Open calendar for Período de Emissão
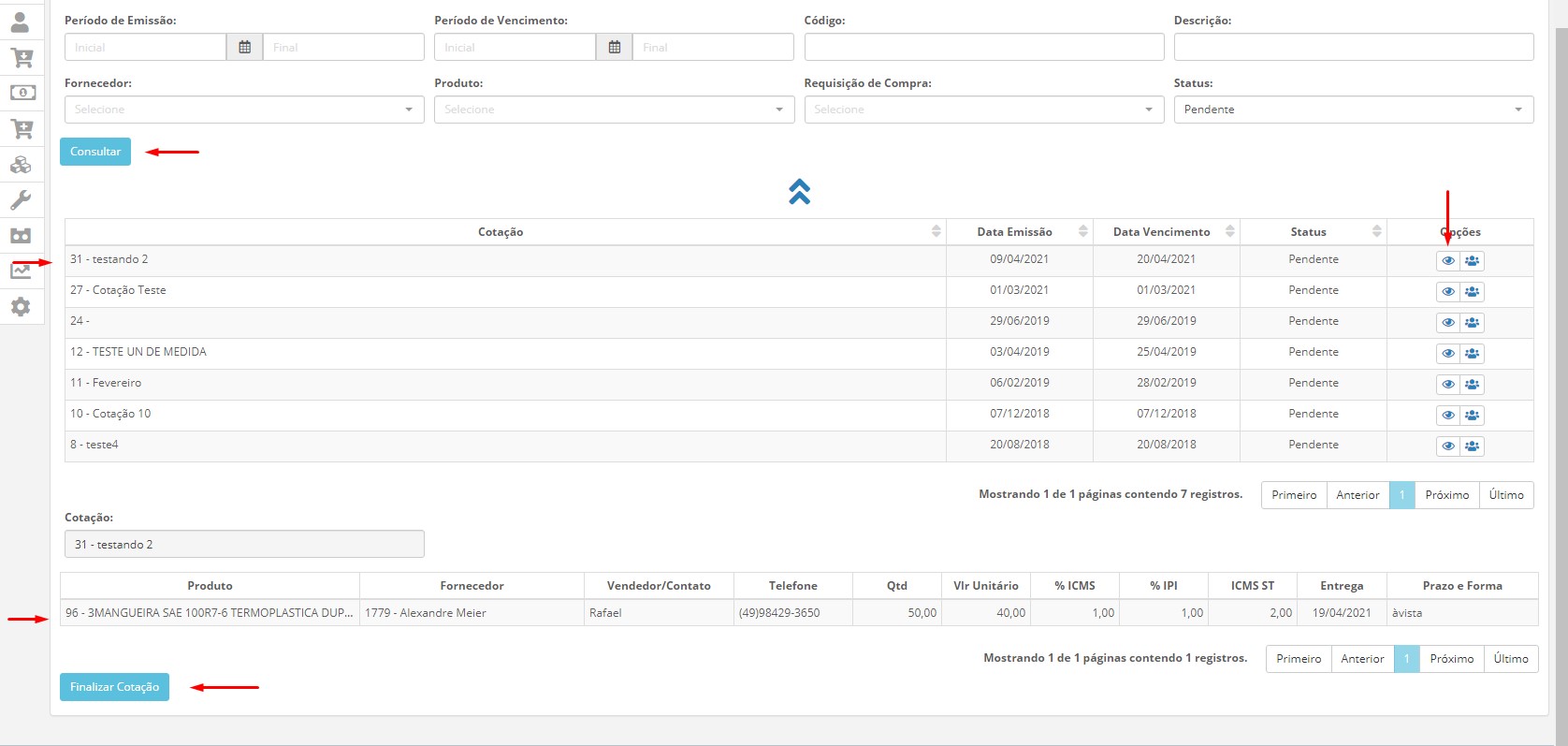 pyautogui.click(x=245, y=47)
